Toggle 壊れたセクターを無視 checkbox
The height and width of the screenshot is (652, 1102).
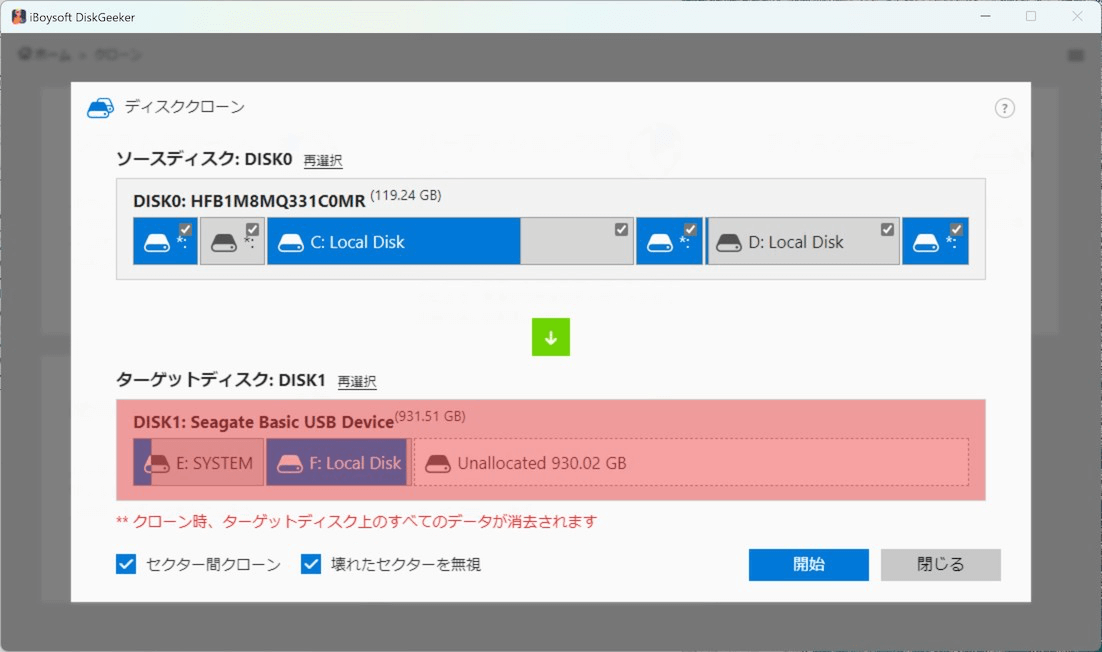(x=311, y=564)
